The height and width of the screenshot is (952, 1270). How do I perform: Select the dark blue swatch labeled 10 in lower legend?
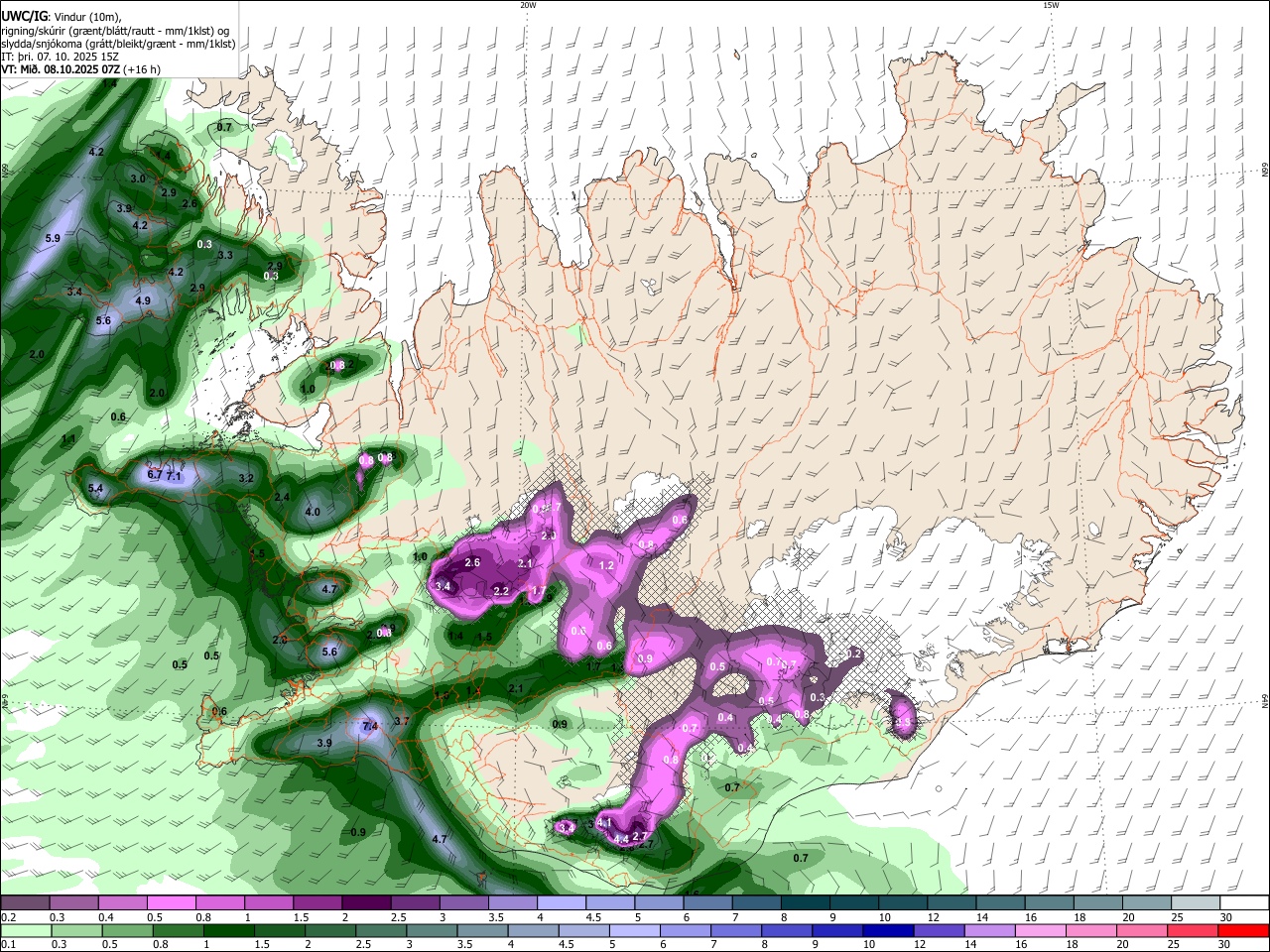point(886,930)
